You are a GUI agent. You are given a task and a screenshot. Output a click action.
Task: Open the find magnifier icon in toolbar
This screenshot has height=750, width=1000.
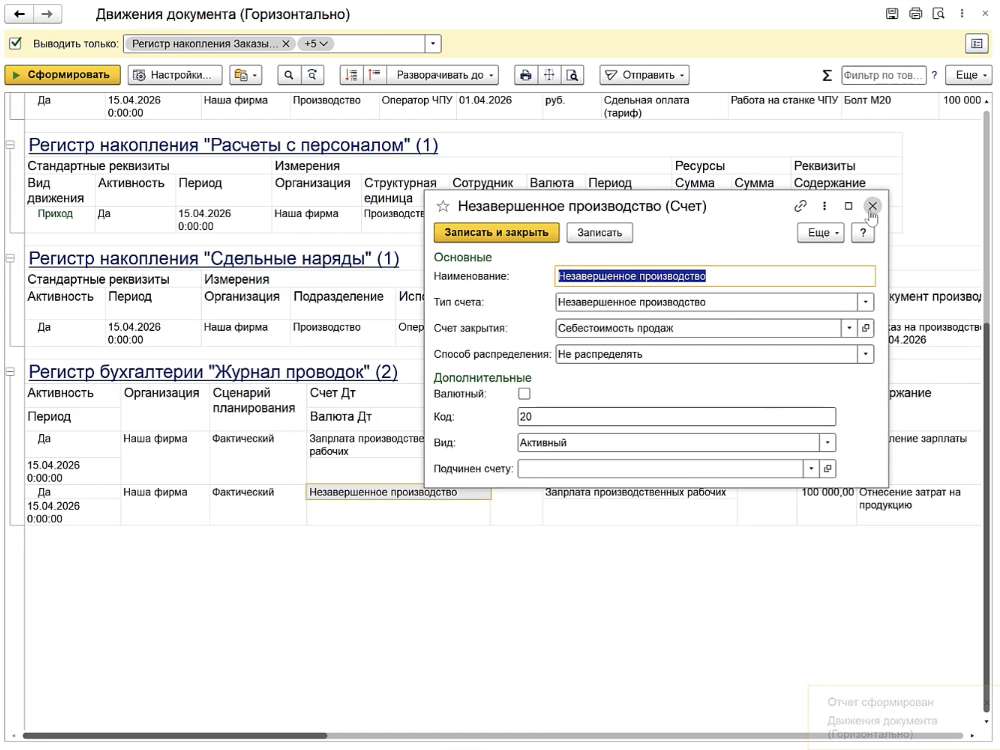click(x=288, y=75)
